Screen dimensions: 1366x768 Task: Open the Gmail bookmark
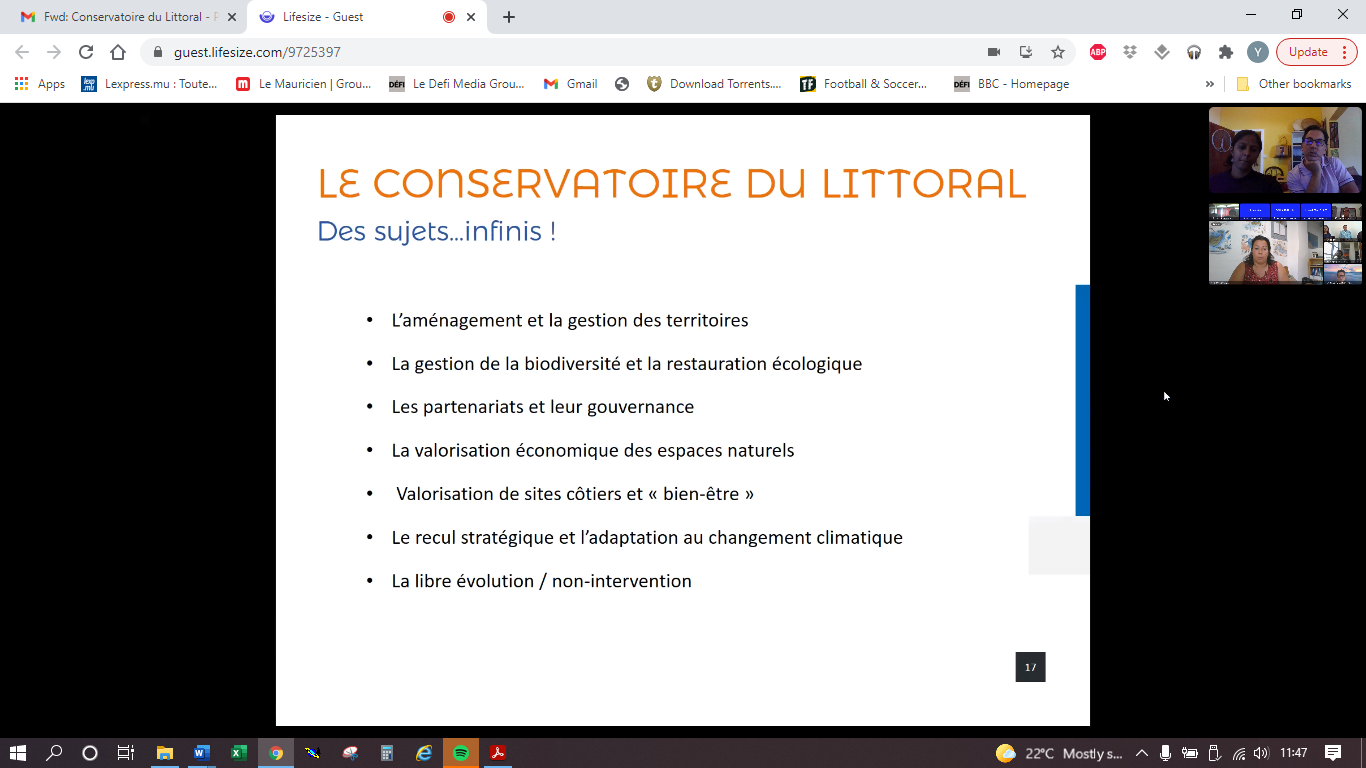click(571, 84)
